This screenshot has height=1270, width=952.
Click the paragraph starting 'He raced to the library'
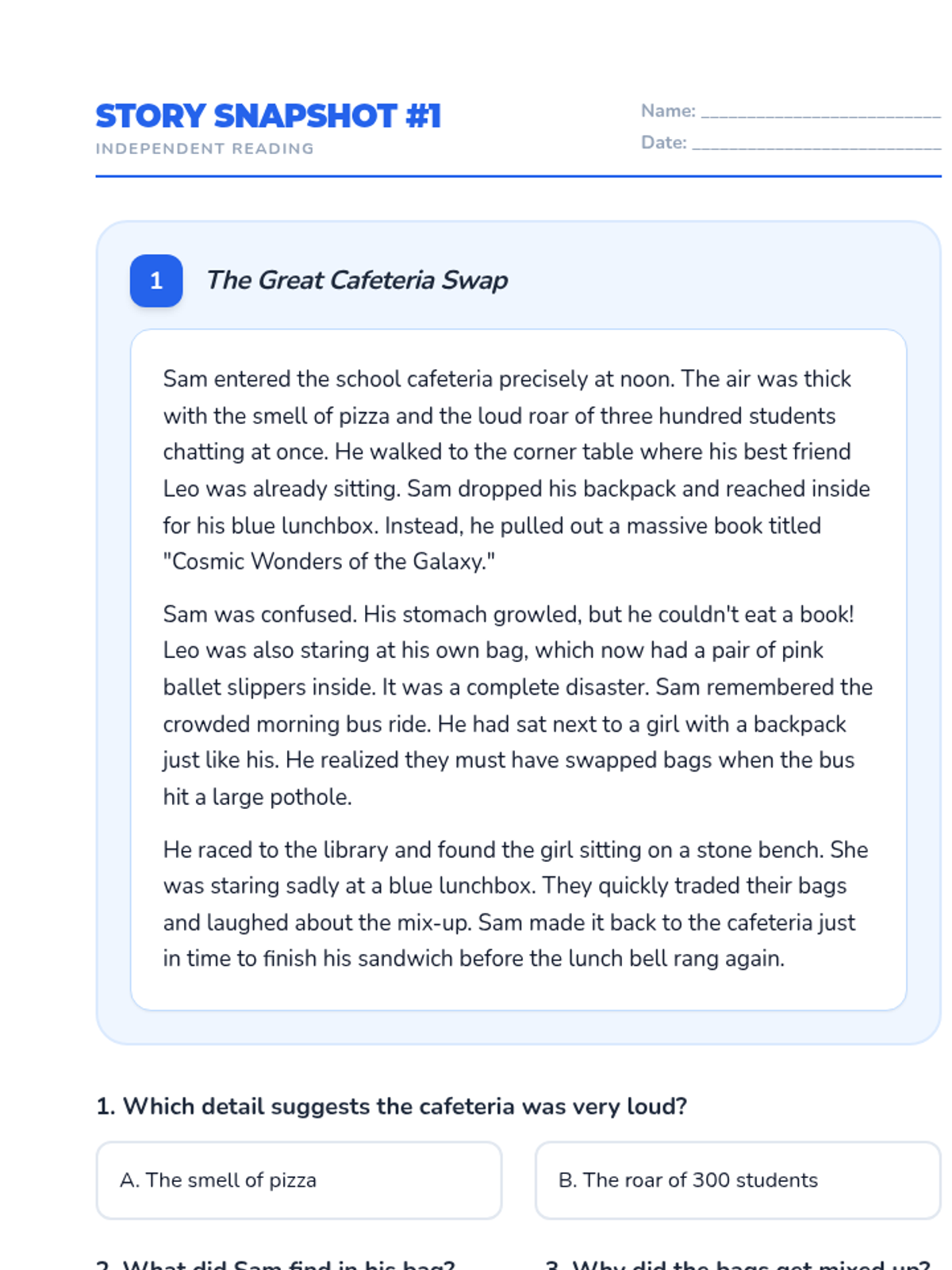[x=517, y=904]
